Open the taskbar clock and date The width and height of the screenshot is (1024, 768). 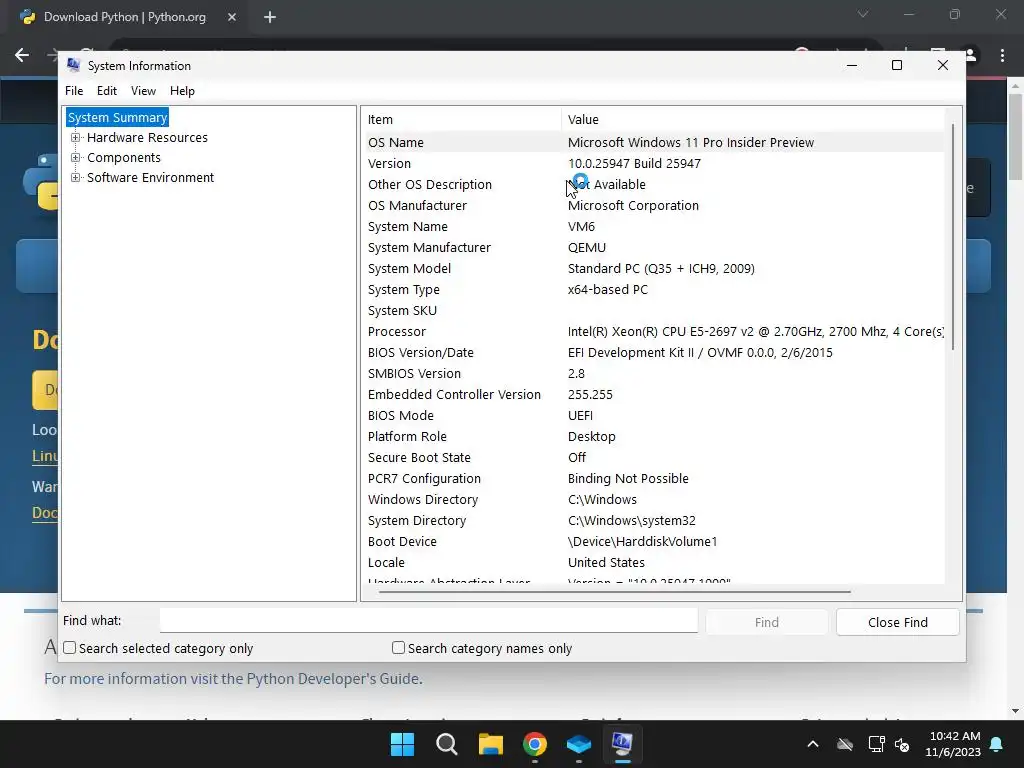coord(953,744)
